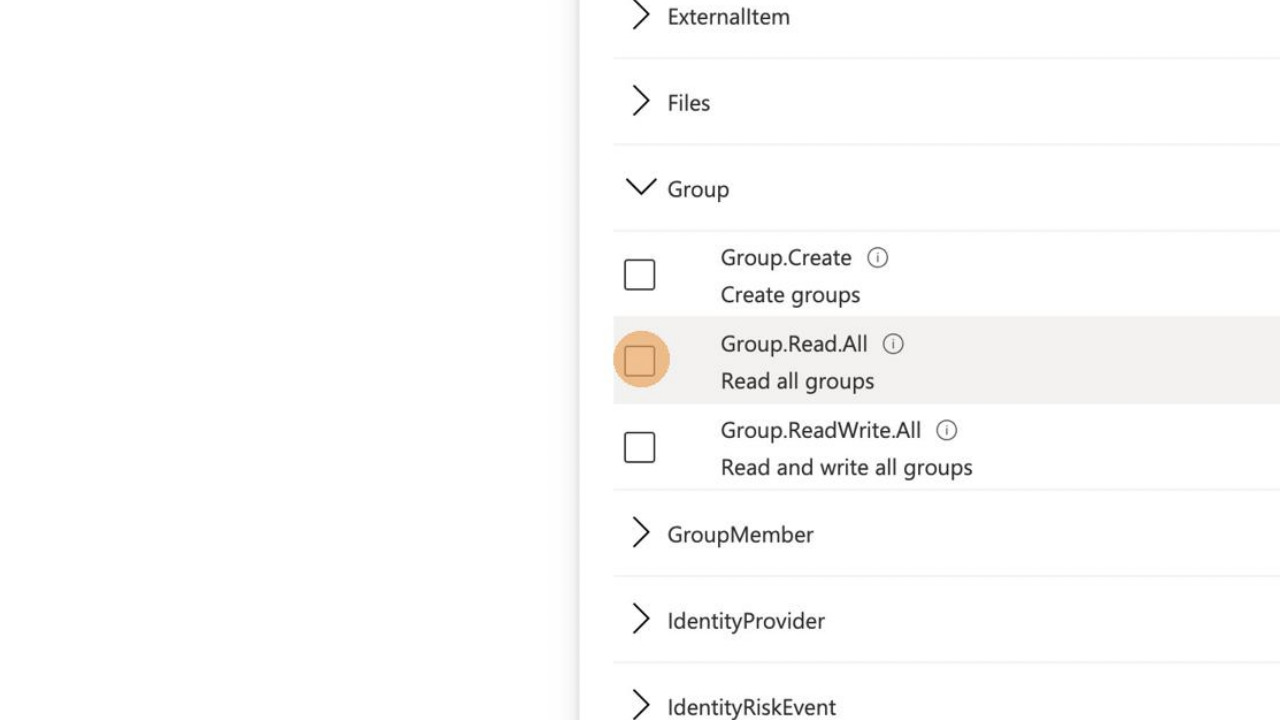Click the ExternalItem disclosure arrow
Screen dimensions: 1280x720
click(641, 15)
